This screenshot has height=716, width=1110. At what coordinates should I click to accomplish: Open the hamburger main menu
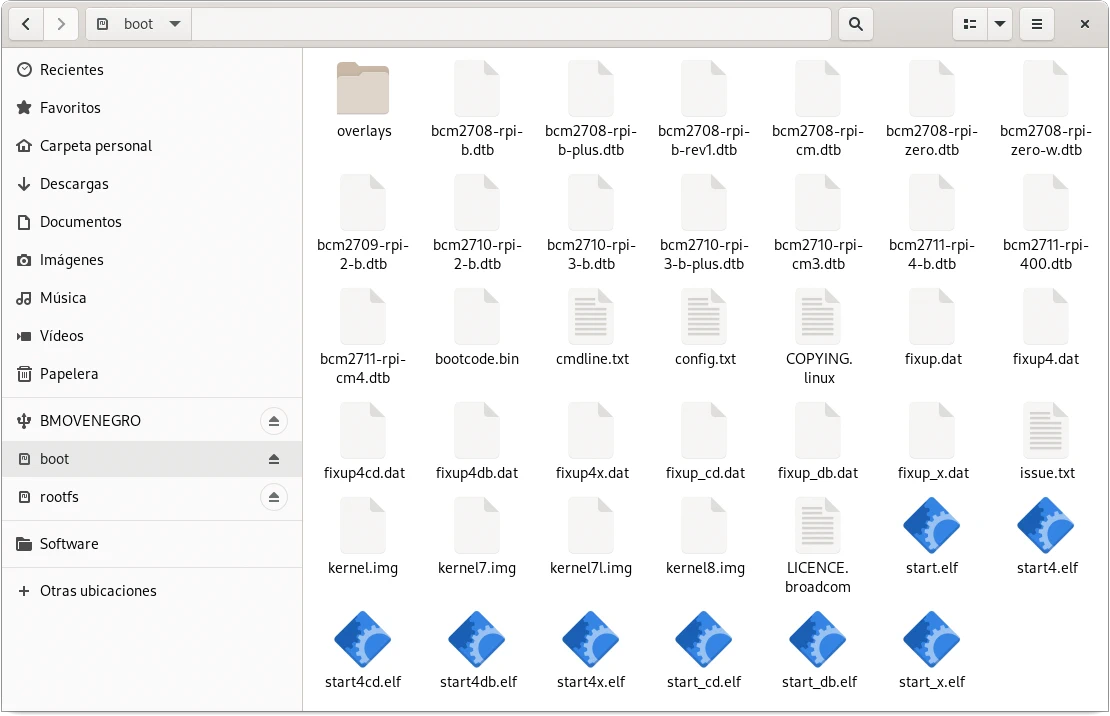click(1037, 24)
